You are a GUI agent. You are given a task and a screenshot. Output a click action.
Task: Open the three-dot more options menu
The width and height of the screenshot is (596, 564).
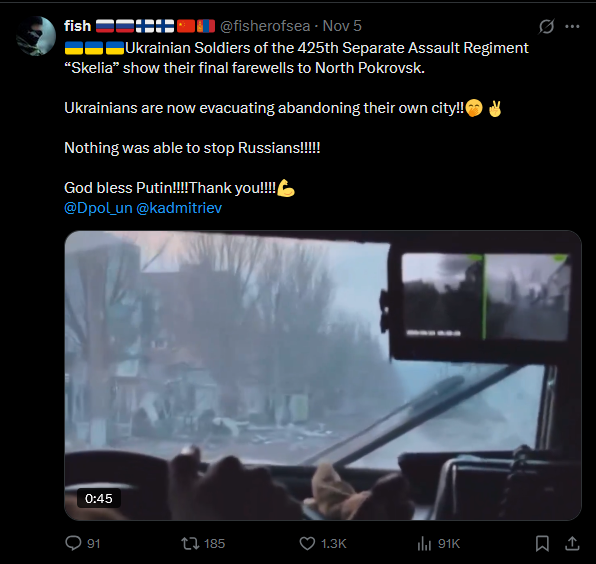point(572,26)
